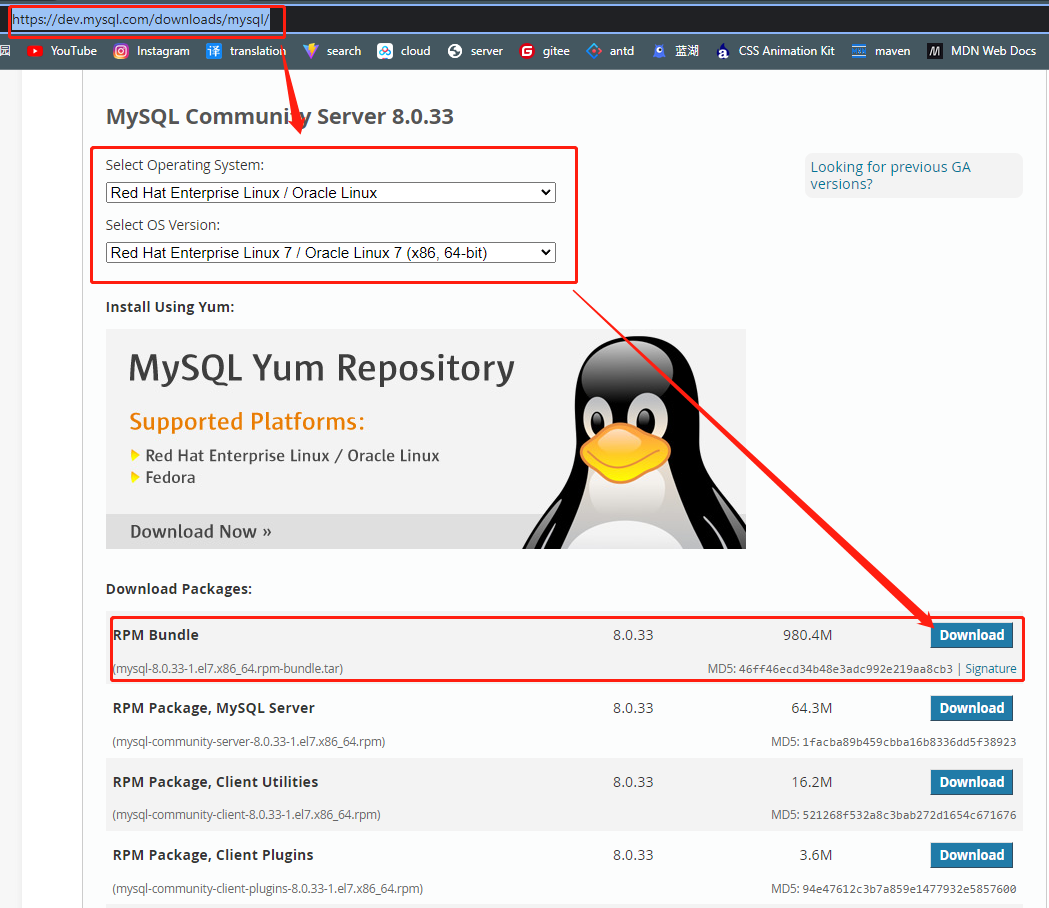
Task: Click the 'RPM Bundle' package title
Action: click(x=156, y=635)
